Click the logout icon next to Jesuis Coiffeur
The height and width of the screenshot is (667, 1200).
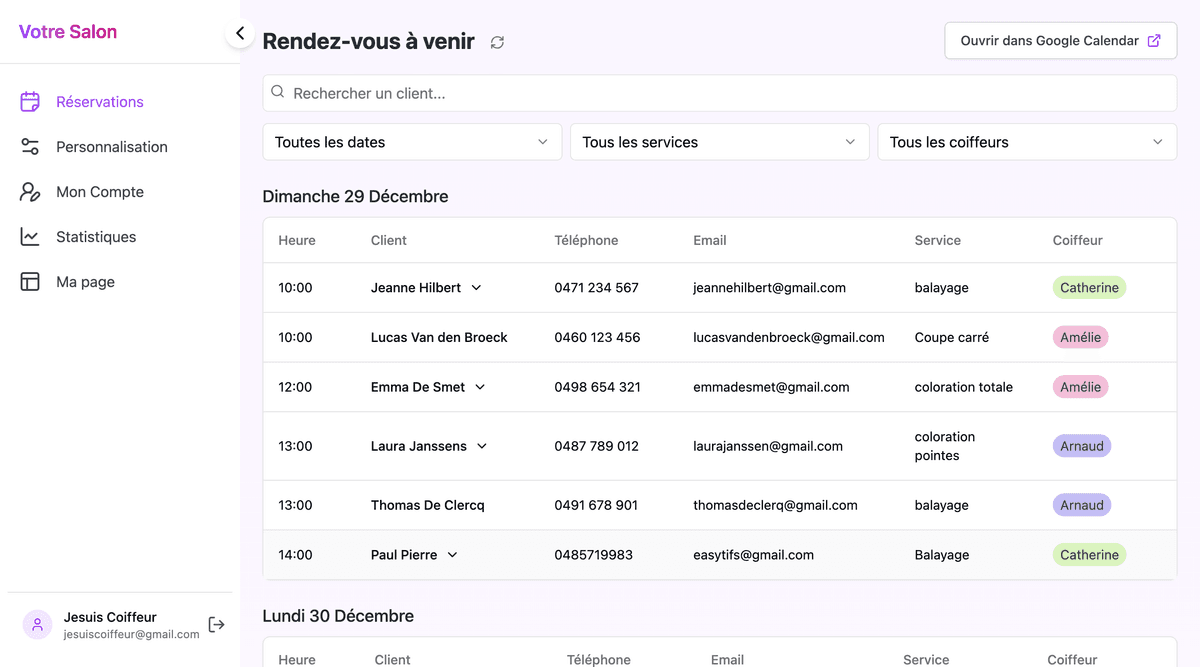tap(216, 625)
